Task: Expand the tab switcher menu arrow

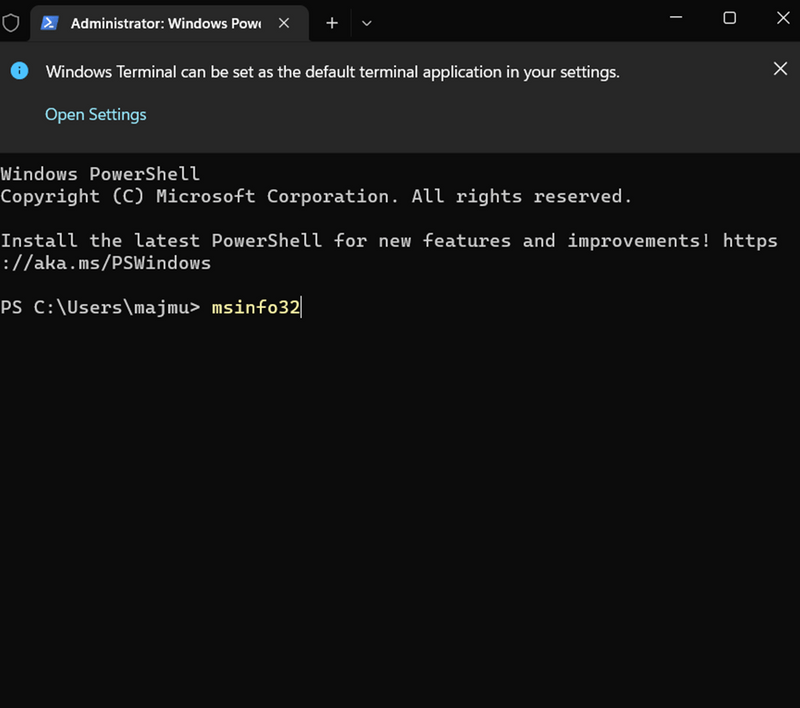Action: [x=366, y=23]
